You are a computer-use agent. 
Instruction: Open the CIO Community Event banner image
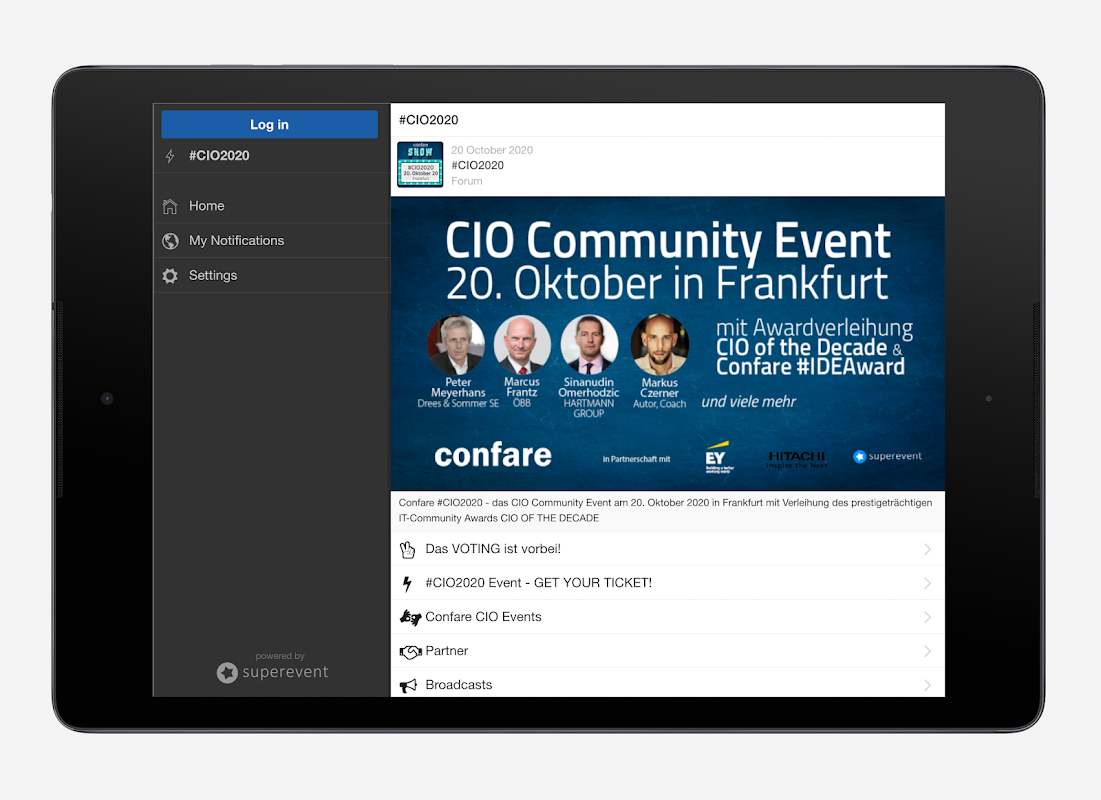click(x=668, y=343)
